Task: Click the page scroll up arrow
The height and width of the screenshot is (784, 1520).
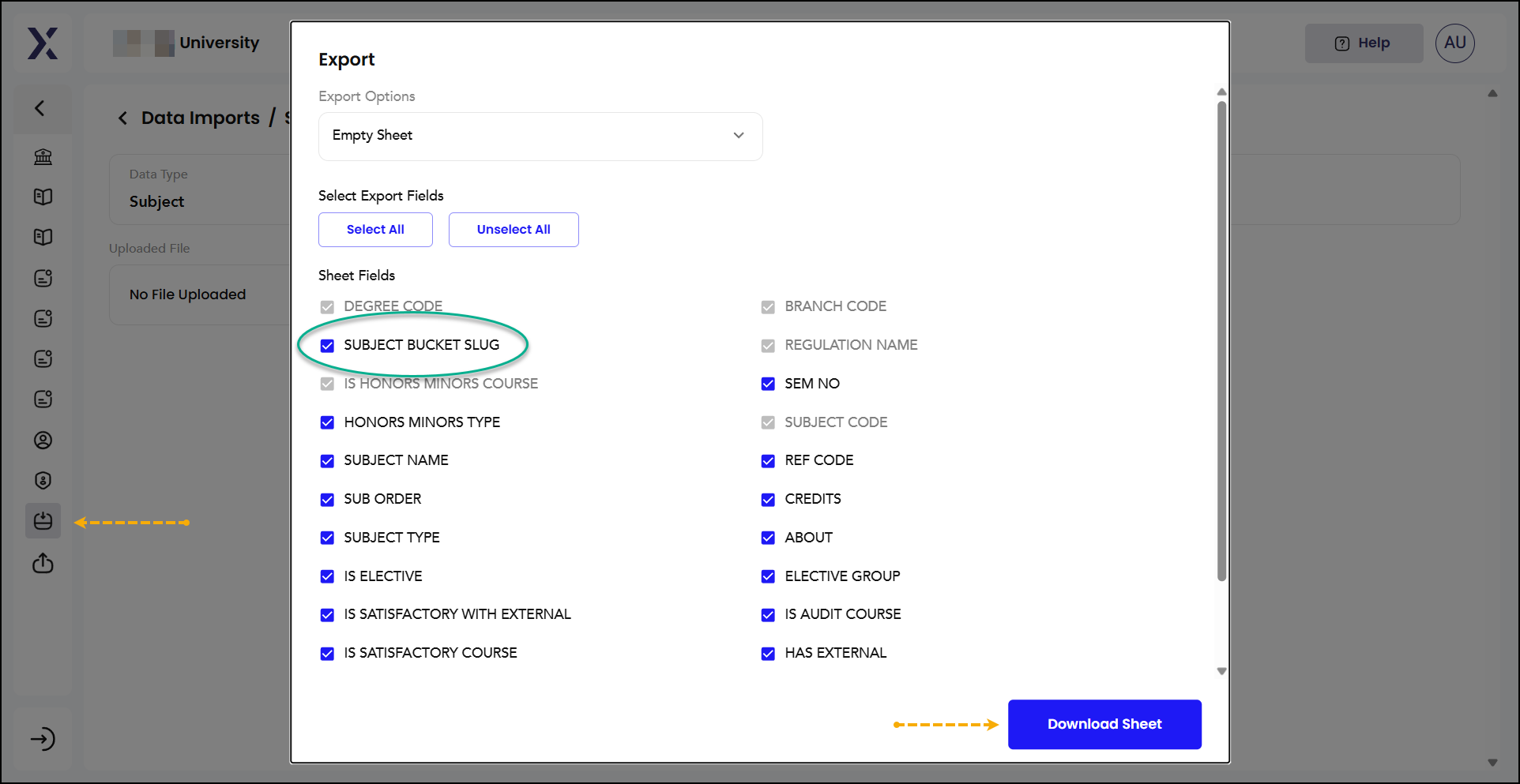Action: (1492, 93)
